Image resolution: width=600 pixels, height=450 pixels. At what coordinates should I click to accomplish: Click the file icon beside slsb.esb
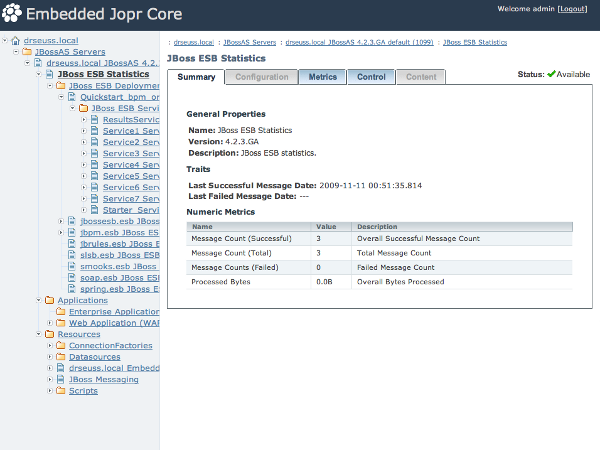(x=72, y=255)
